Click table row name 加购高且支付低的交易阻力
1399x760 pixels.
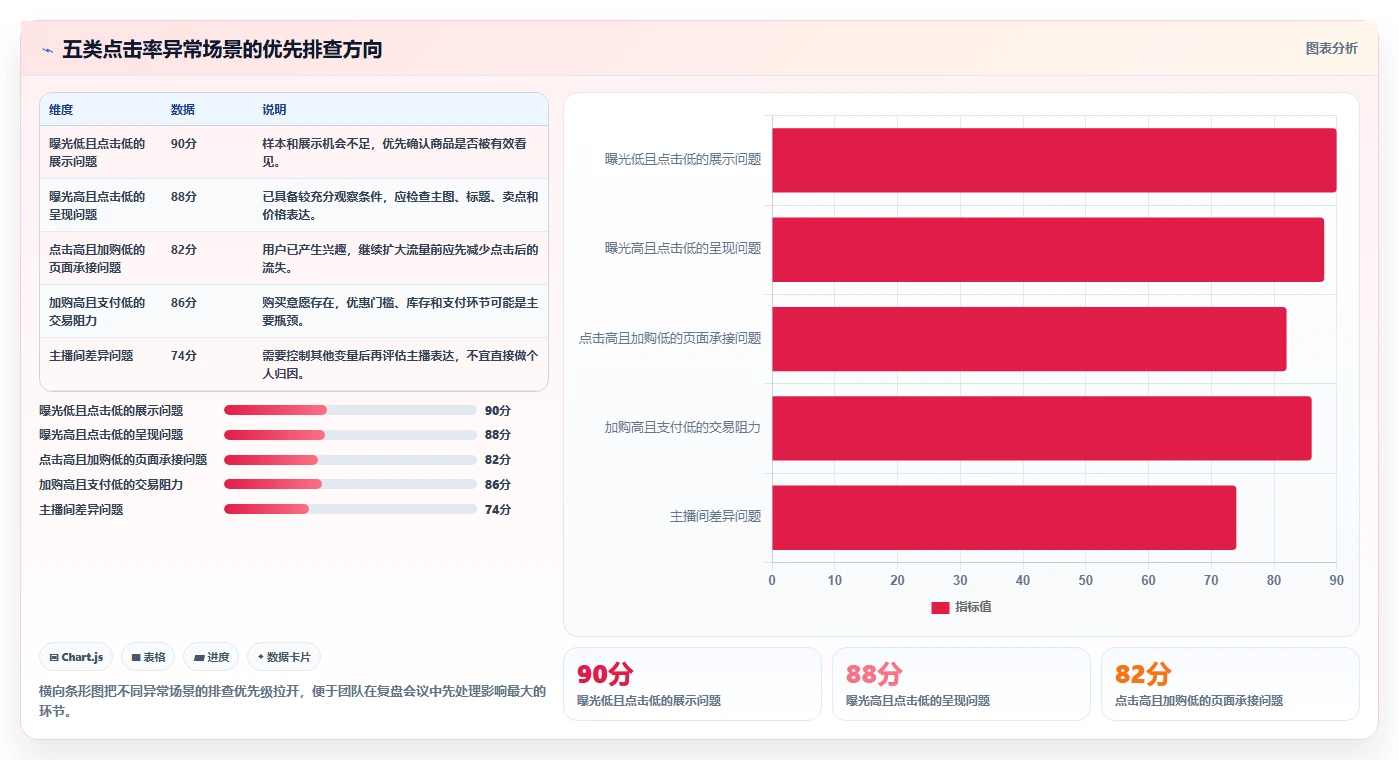[97, 312]
